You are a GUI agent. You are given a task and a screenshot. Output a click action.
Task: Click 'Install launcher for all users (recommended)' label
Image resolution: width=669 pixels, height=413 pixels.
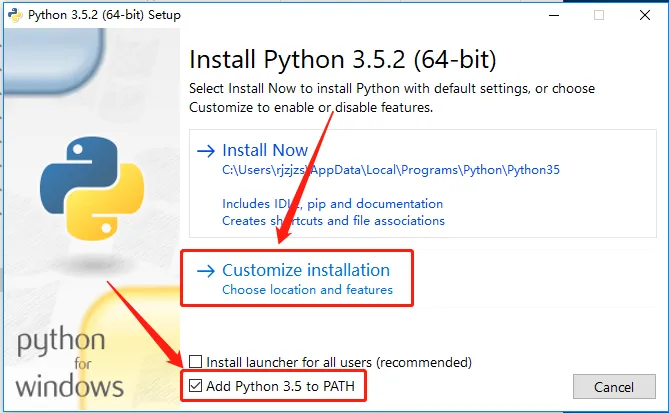(x=338, y=362)
